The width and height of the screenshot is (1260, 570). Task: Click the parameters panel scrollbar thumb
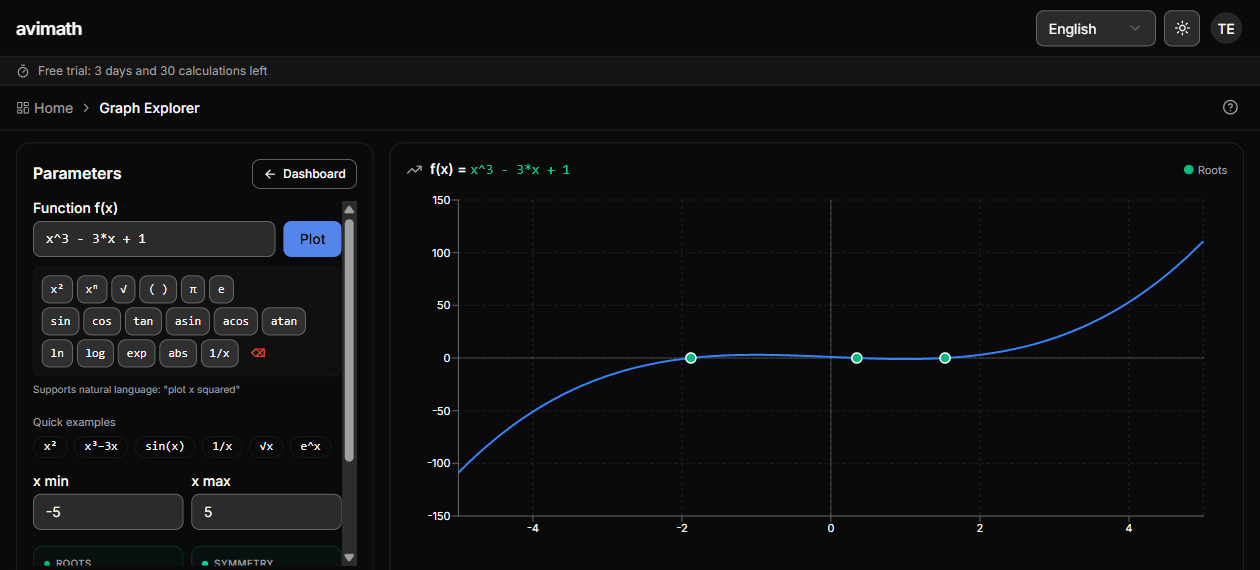pyautogui.click(x=349, y=340)
